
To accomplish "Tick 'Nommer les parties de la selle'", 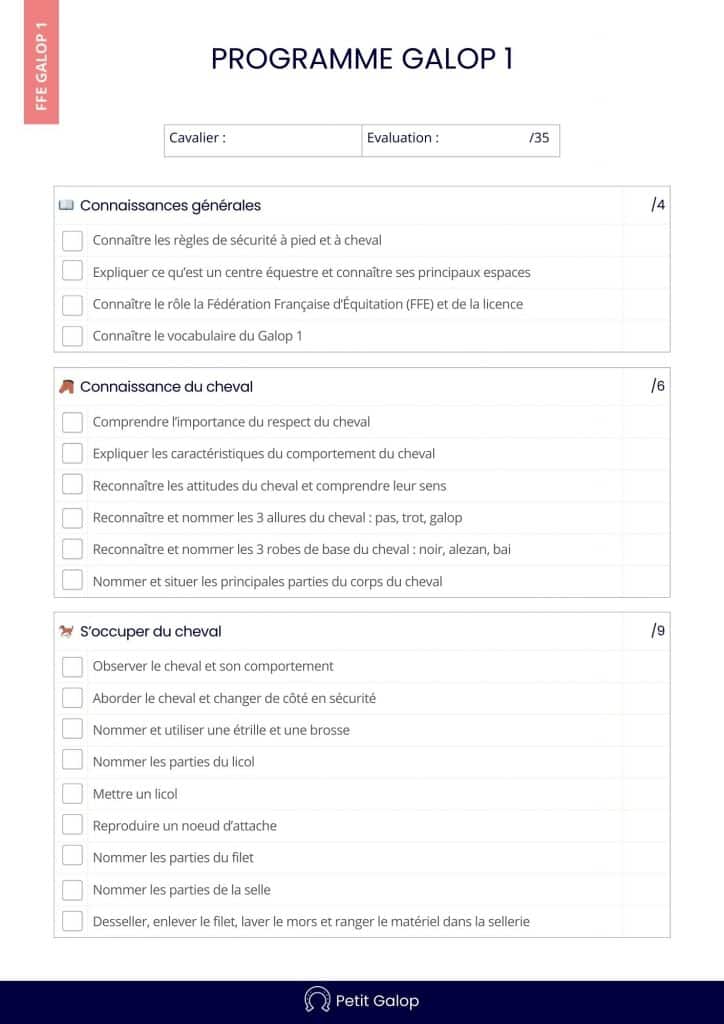I will [x=72, y=889].
